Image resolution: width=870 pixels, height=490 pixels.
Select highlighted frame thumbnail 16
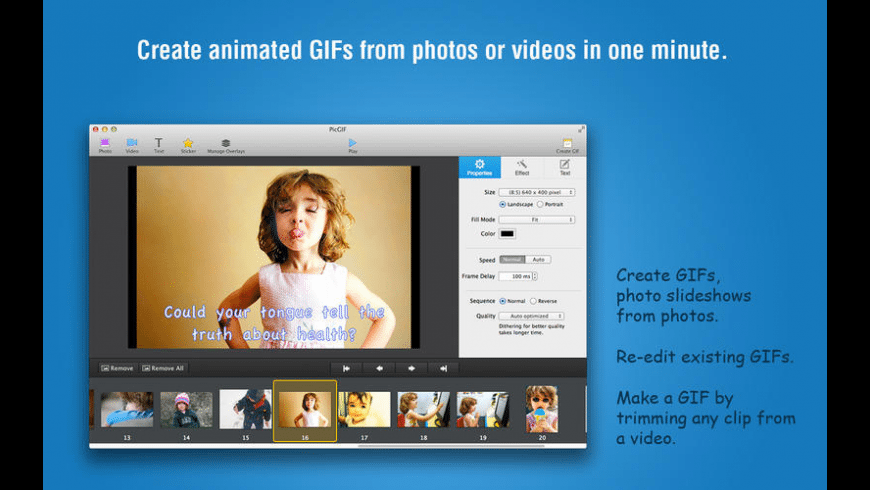pyautogui.click(x=305, y=410)
